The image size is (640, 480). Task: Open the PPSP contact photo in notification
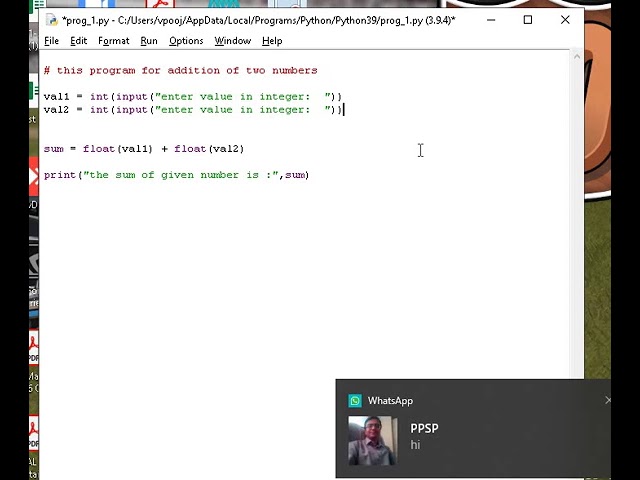coord(373,440)
